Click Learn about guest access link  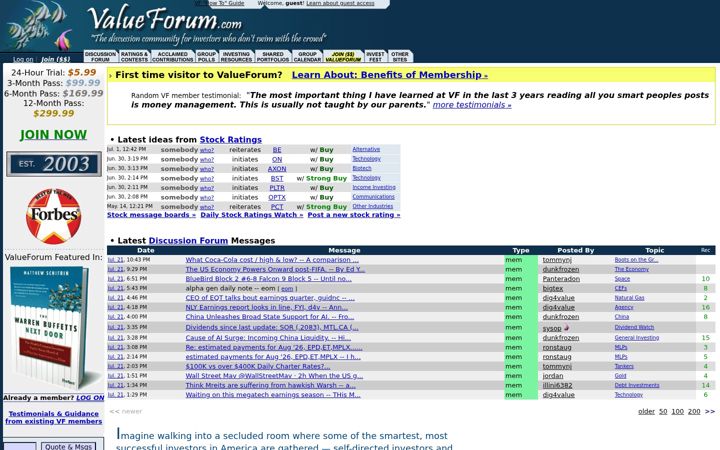point(340,3)
